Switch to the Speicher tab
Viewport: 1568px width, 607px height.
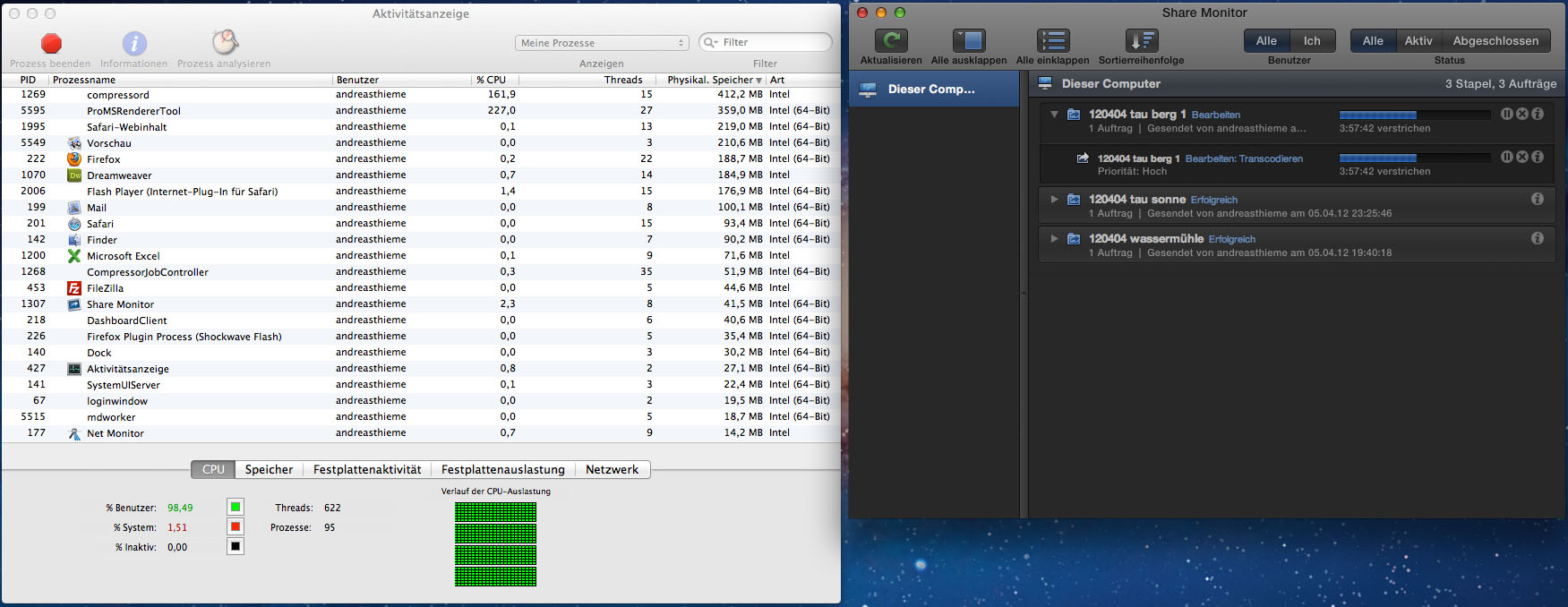click(x=269, y=469)
